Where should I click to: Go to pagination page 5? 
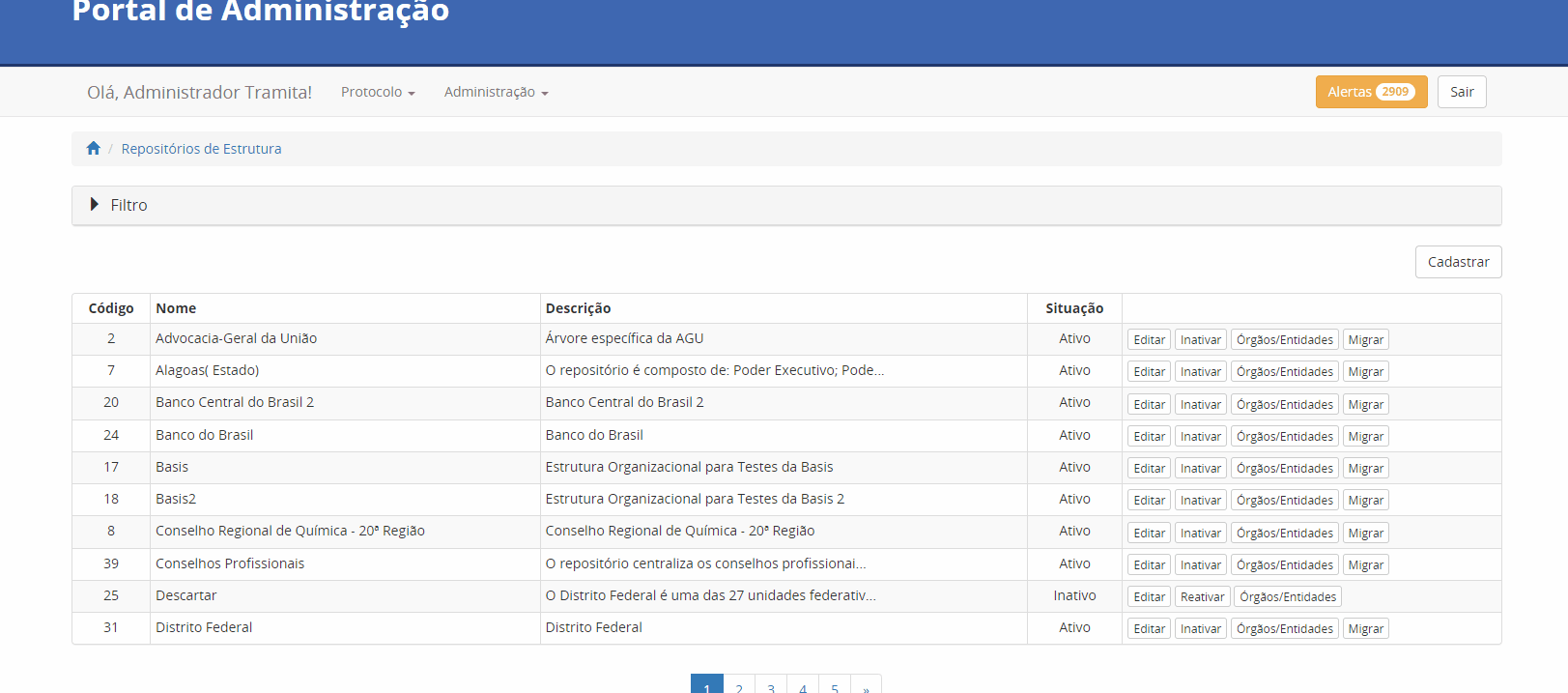point(835,685)
